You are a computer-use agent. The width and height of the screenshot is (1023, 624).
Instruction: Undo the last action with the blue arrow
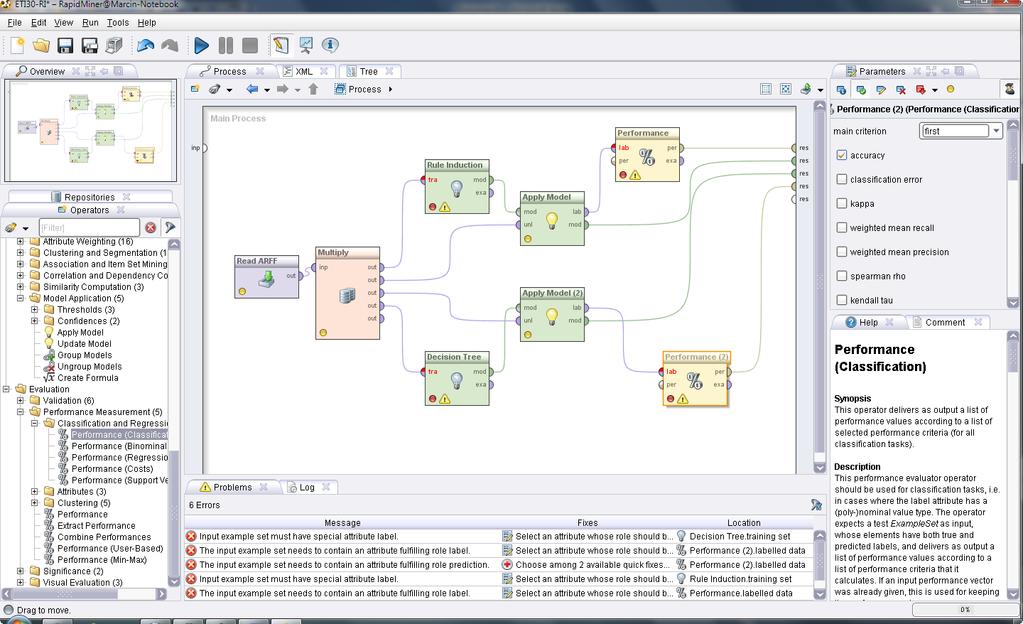point(145,45)
